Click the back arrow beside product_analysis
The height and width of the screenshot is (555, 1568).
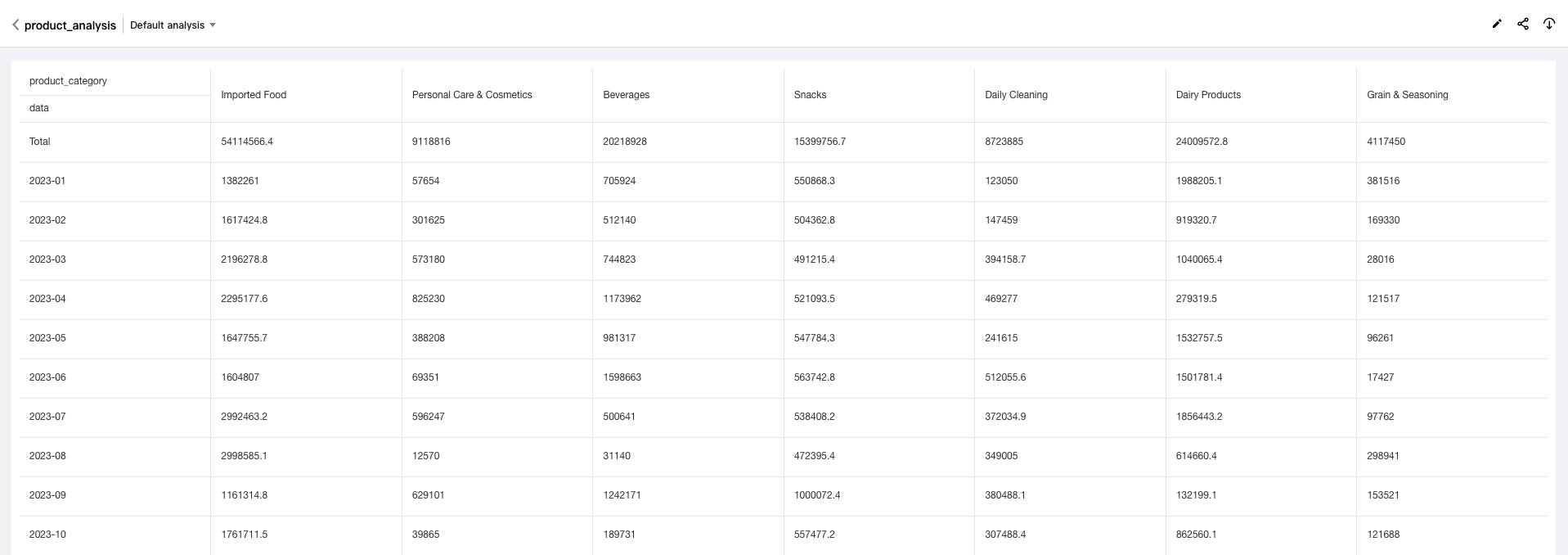[16, 25]
